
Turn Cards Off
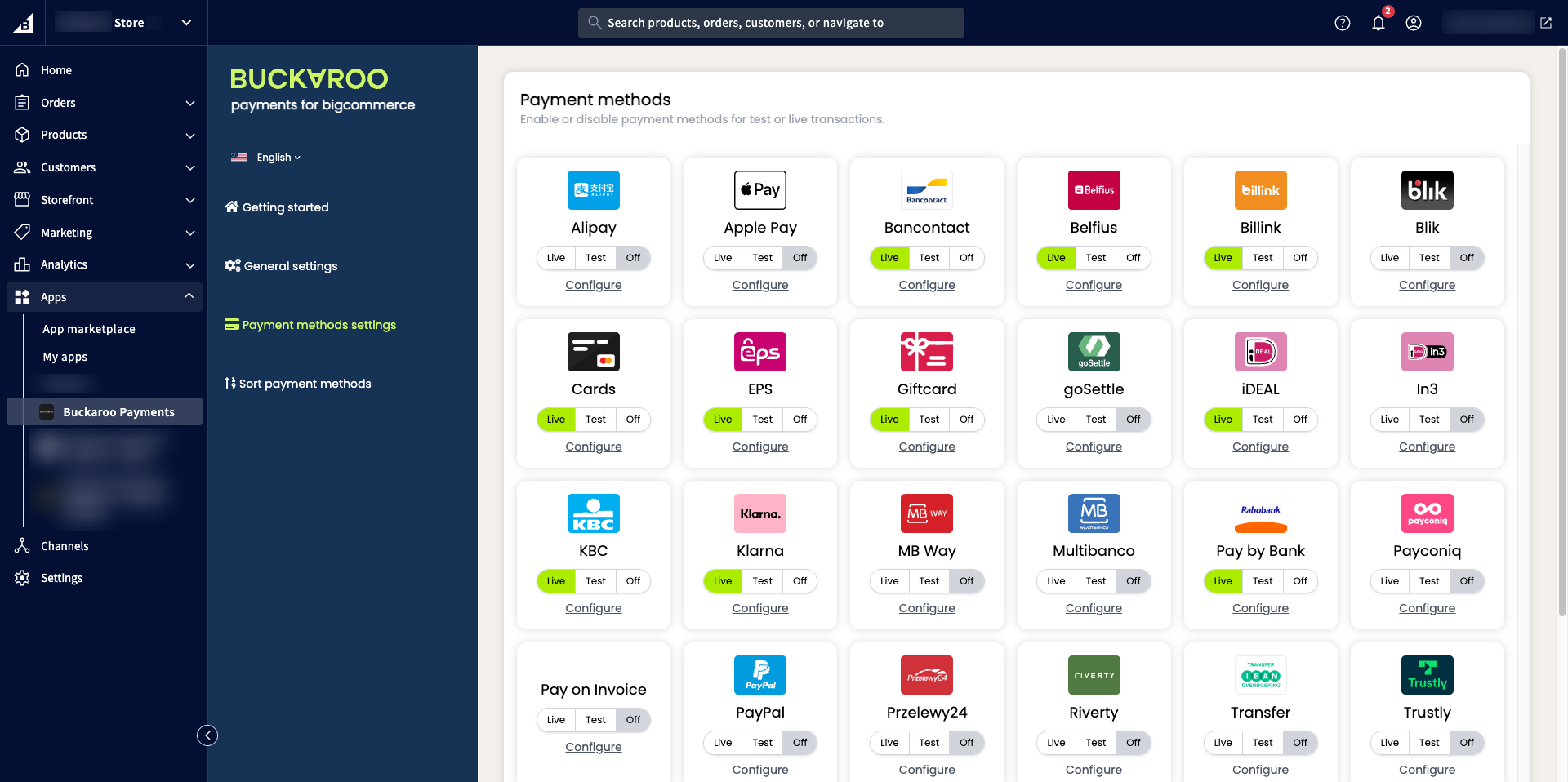click(633, 420)
